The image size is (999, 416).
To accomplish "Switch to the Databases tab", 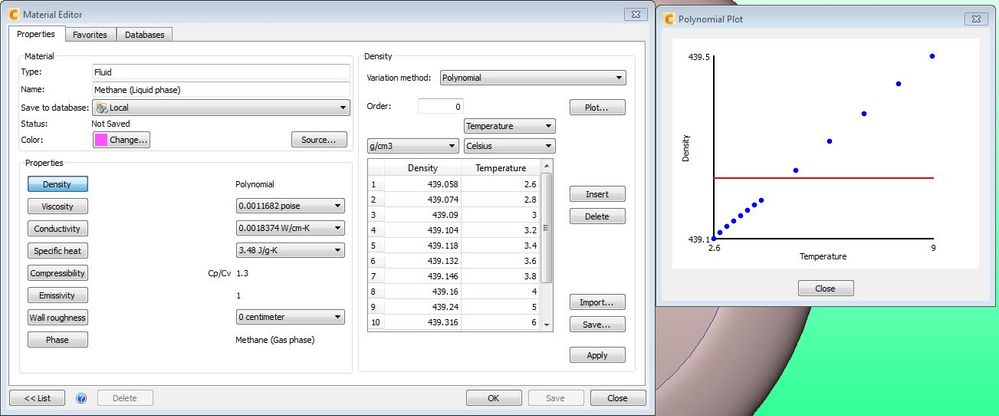I will [145, 35].
